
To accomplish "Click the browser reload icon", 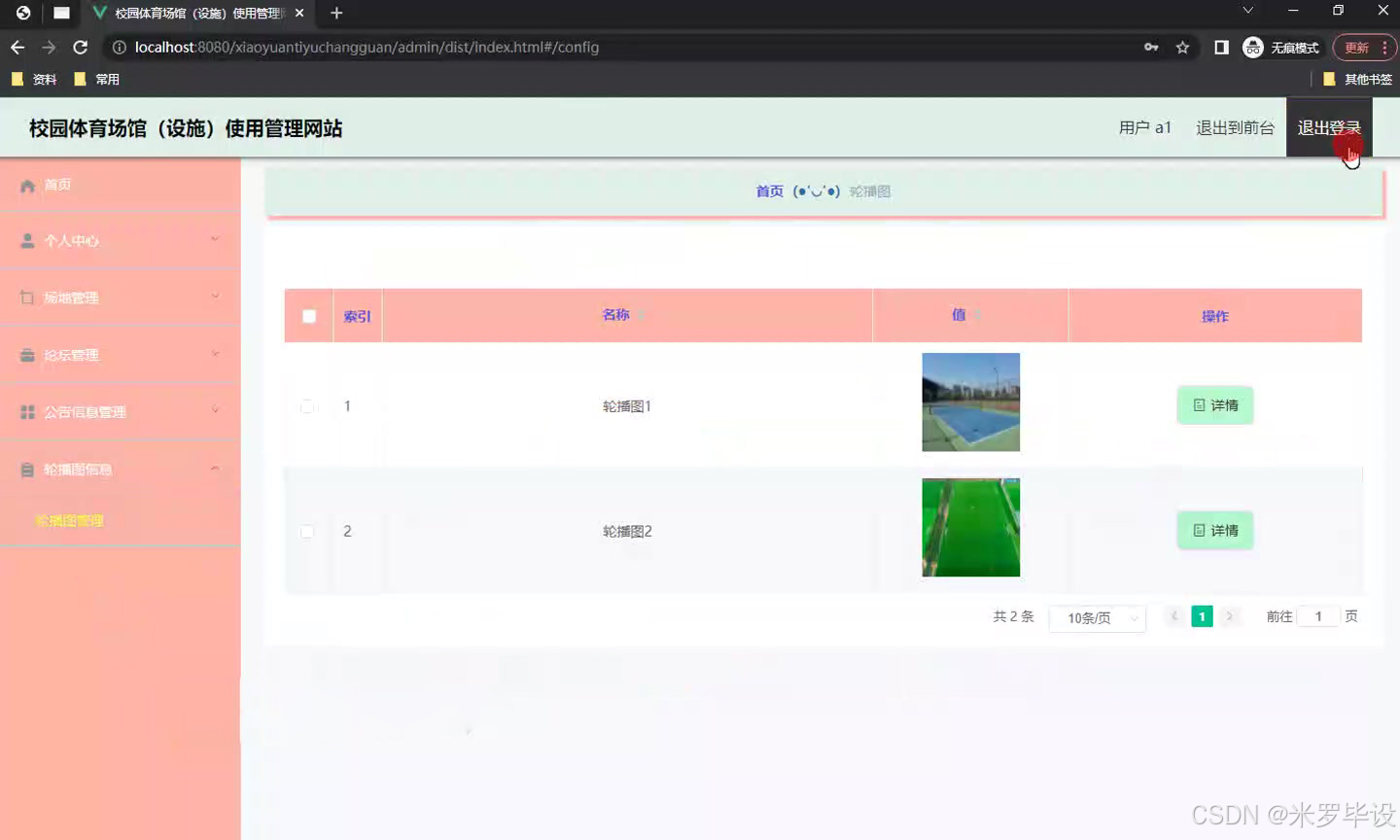I will 80,46.
